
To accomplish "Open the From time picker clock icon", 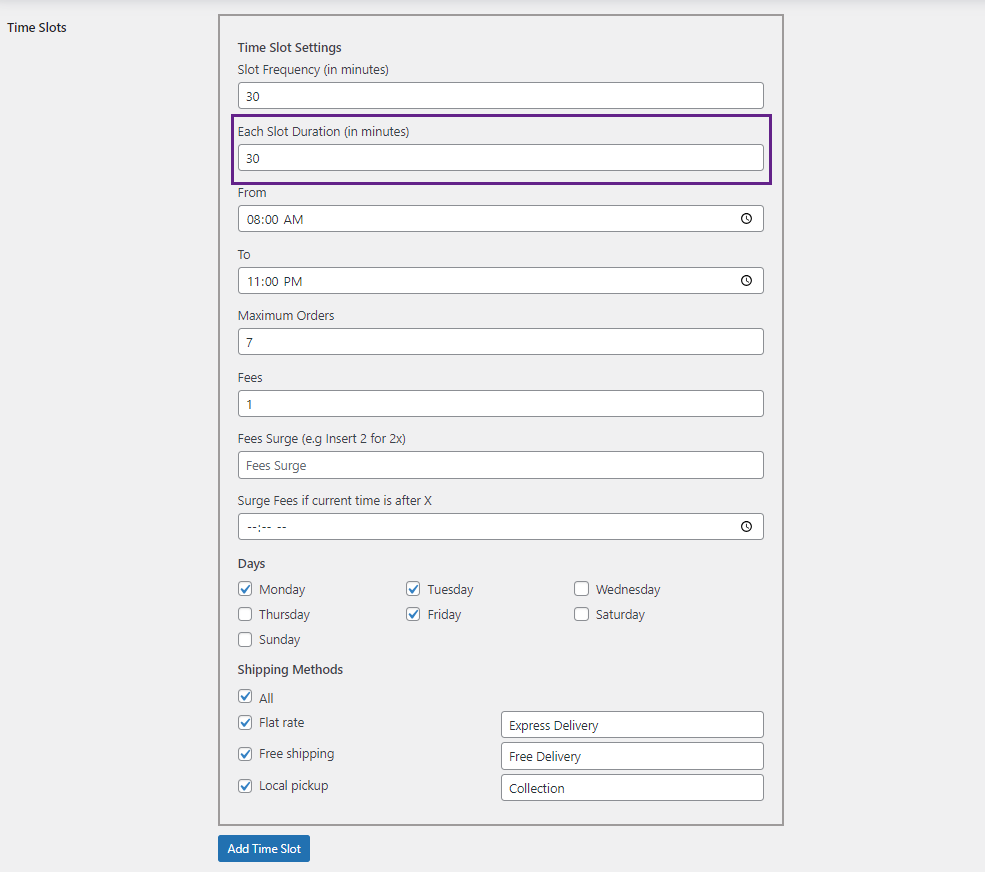I will click(x=746, y=219).
